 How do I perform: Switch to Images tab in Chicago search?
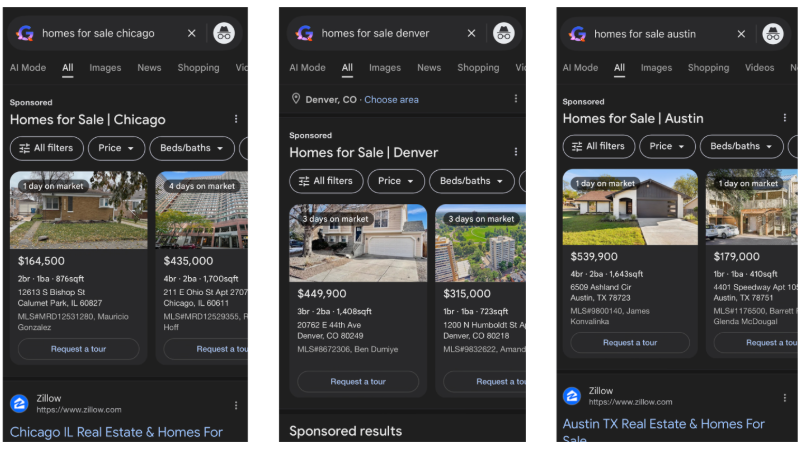click(x=105, y=68)
